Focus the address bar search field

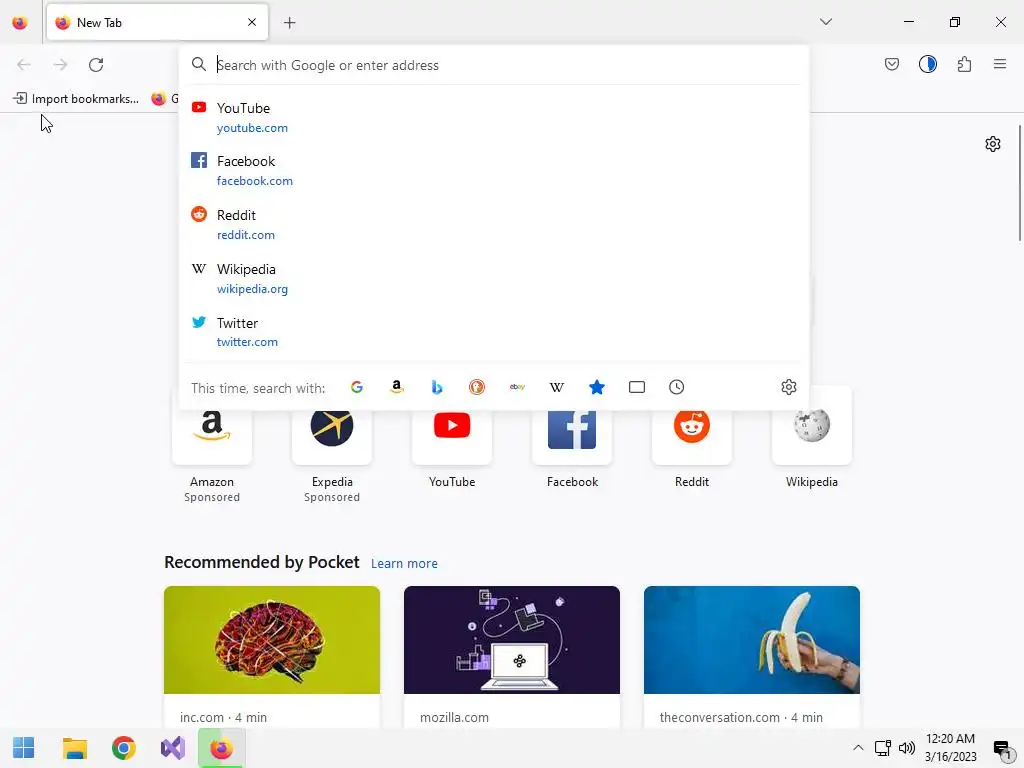point(494,65)
